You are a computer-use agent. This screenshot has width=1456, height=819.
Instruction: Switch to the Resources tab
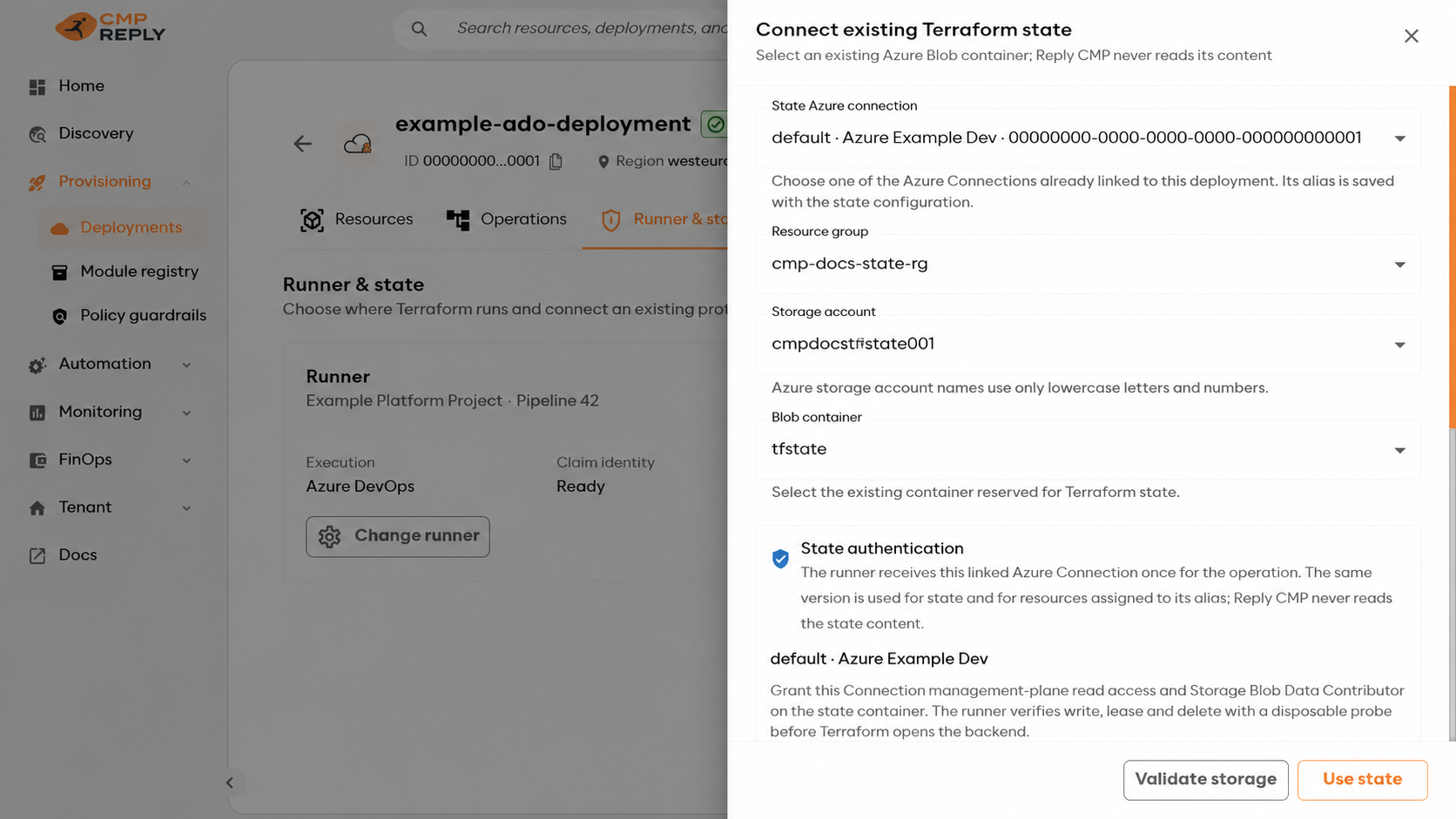coord(356,219)
